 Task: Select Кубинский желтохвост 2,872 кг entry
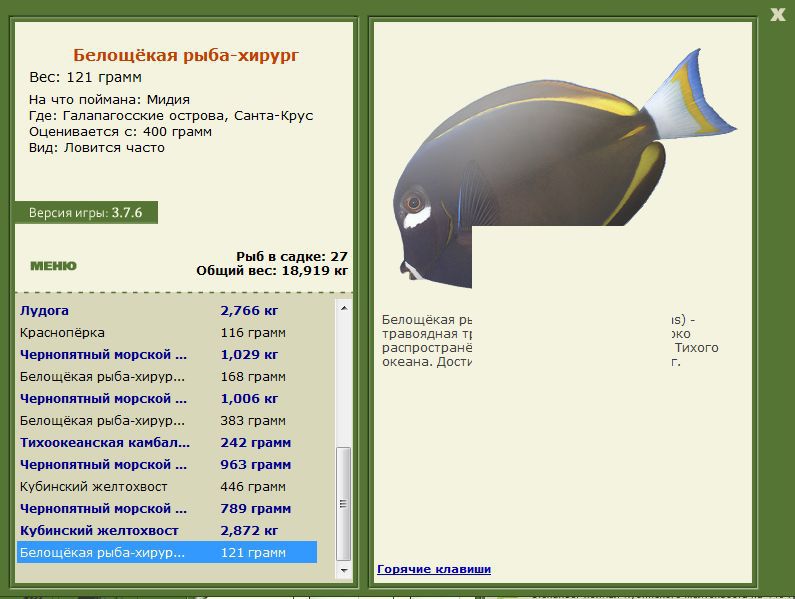click(x=167, y=531)
